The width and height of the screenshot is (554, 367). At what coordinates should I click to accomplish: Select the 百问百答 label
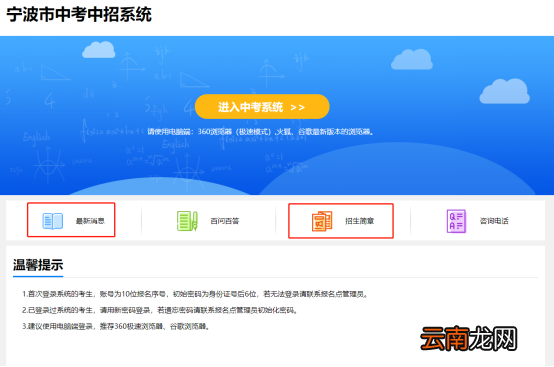[x=225, y=221]
